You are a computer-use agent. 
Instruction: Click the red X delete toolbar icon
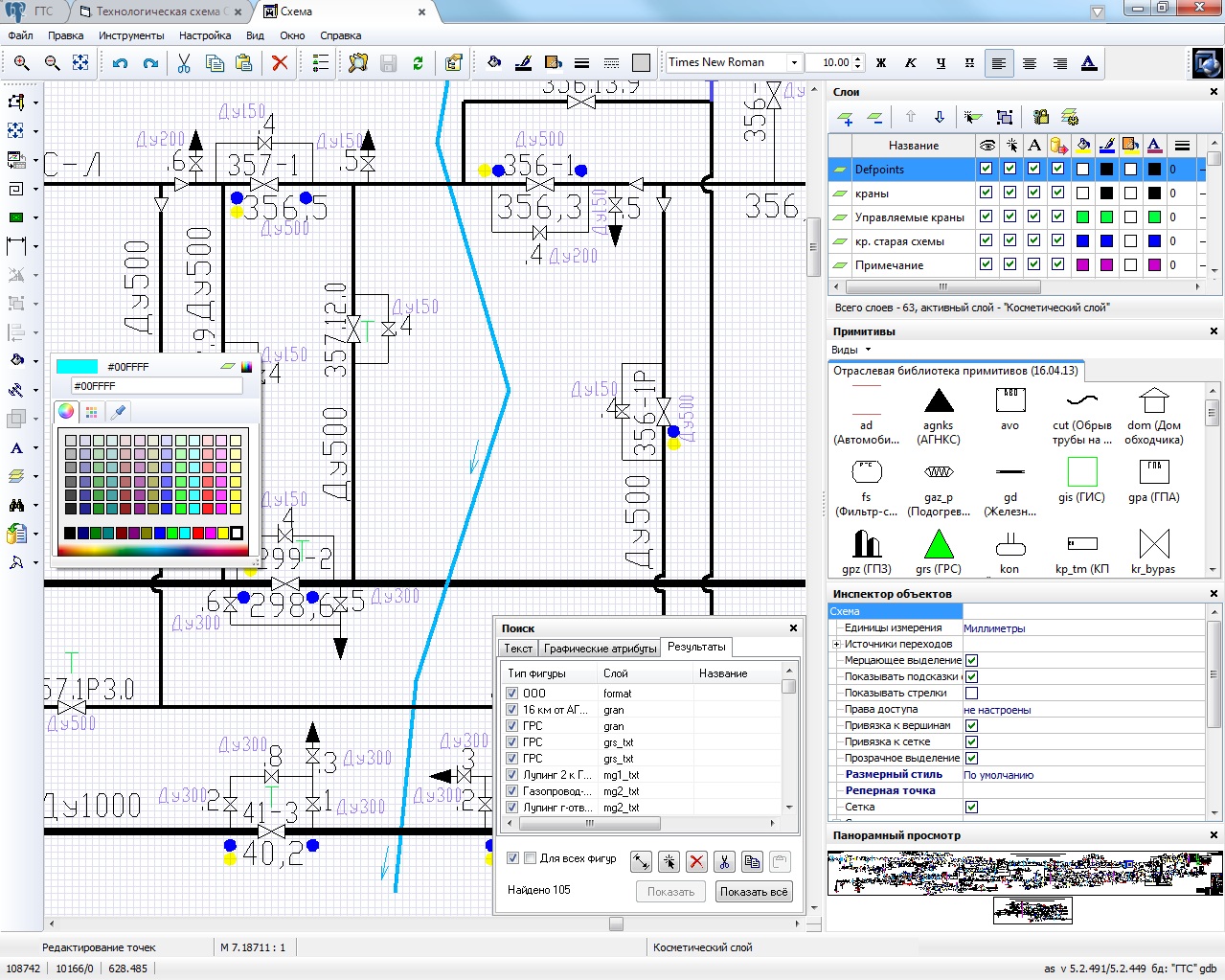(x=280, y=63)
